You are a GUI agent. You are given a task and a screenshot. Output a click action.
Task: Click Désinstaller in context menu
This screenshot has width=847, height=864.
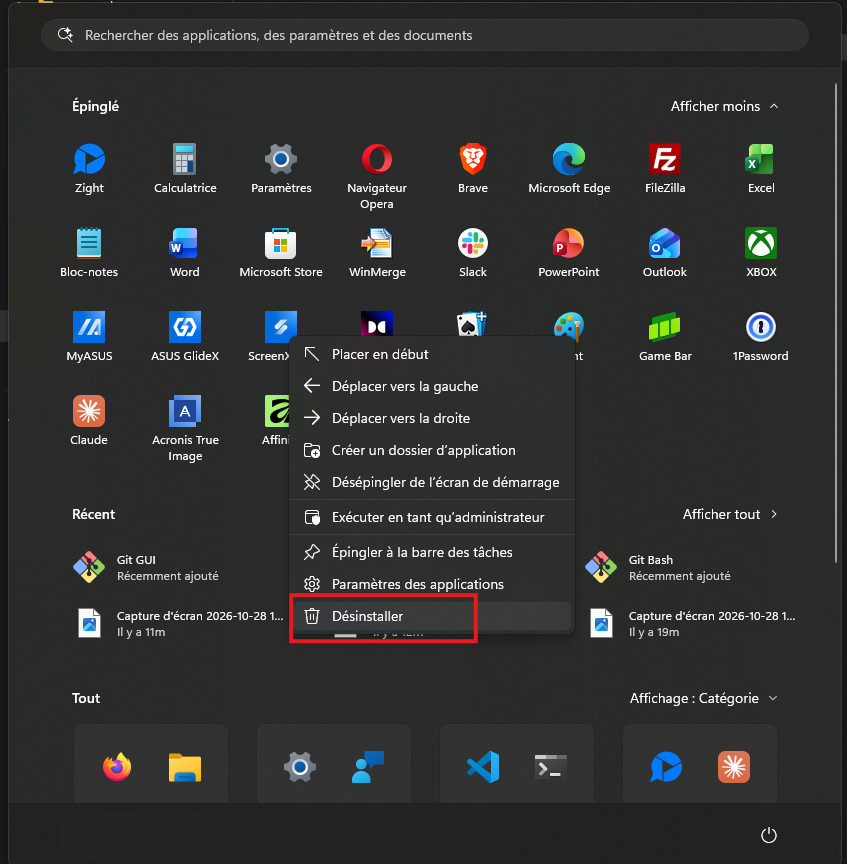click(432, 616)
